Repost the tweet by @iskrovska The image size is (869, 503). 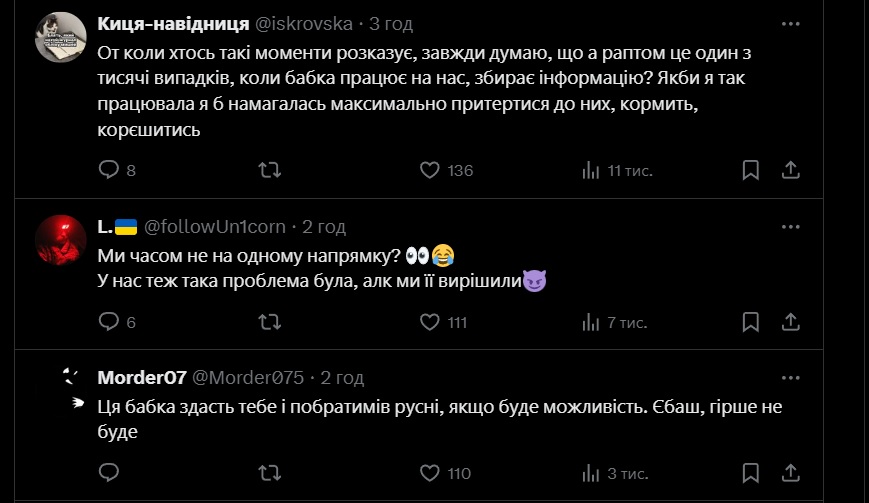pyautogui.click(x=270, y=170)
